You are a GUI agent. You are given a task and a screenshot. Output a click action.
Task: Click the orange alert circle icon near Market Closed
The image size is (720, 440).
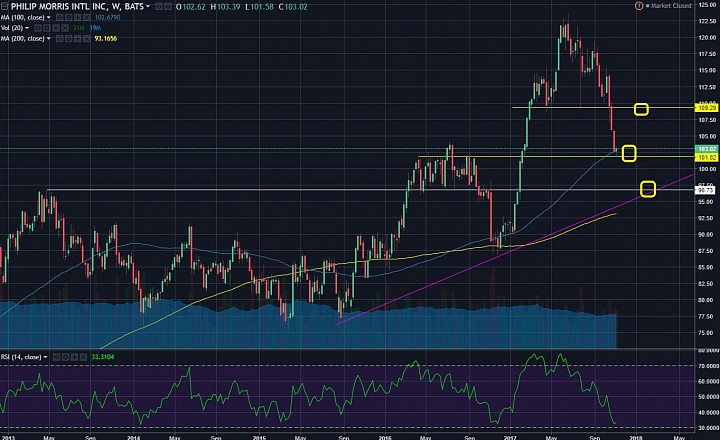pos(639,6)
